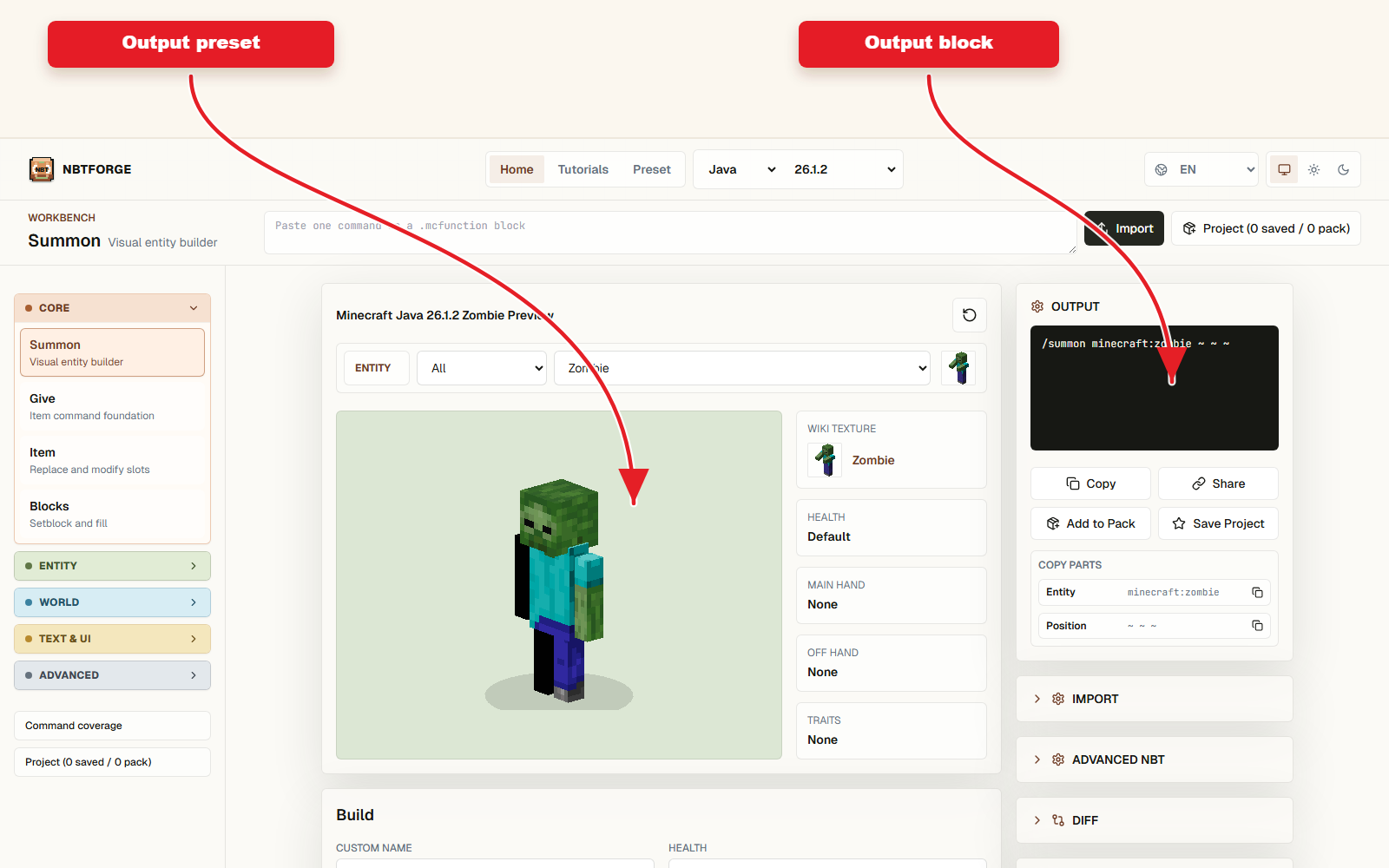Expand the TEXT & UI section
This screenshot has height=868, width=1389.
point(112,639)
